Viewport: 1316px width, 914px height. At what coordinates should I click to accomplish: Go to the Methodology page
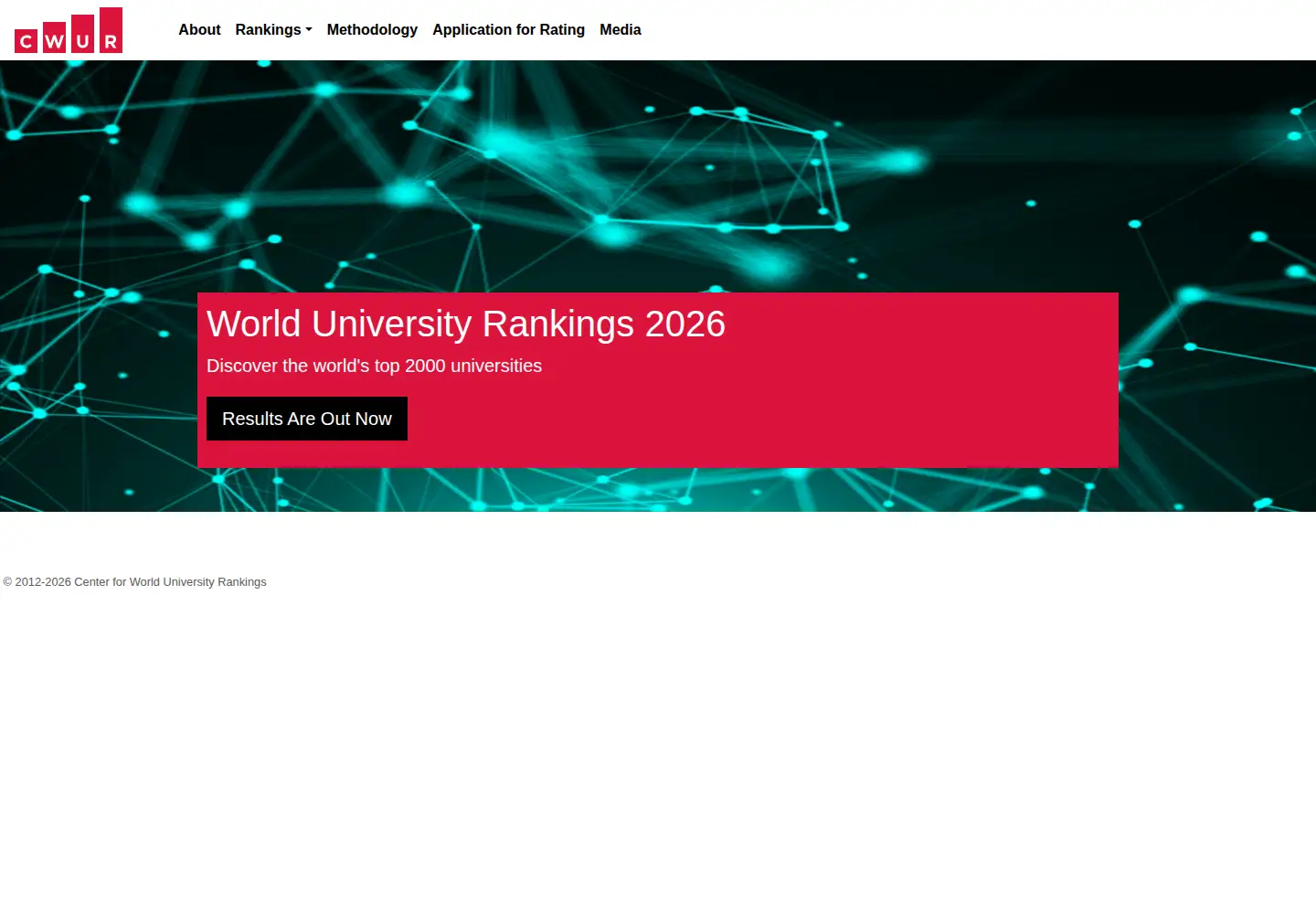(372, 29)
